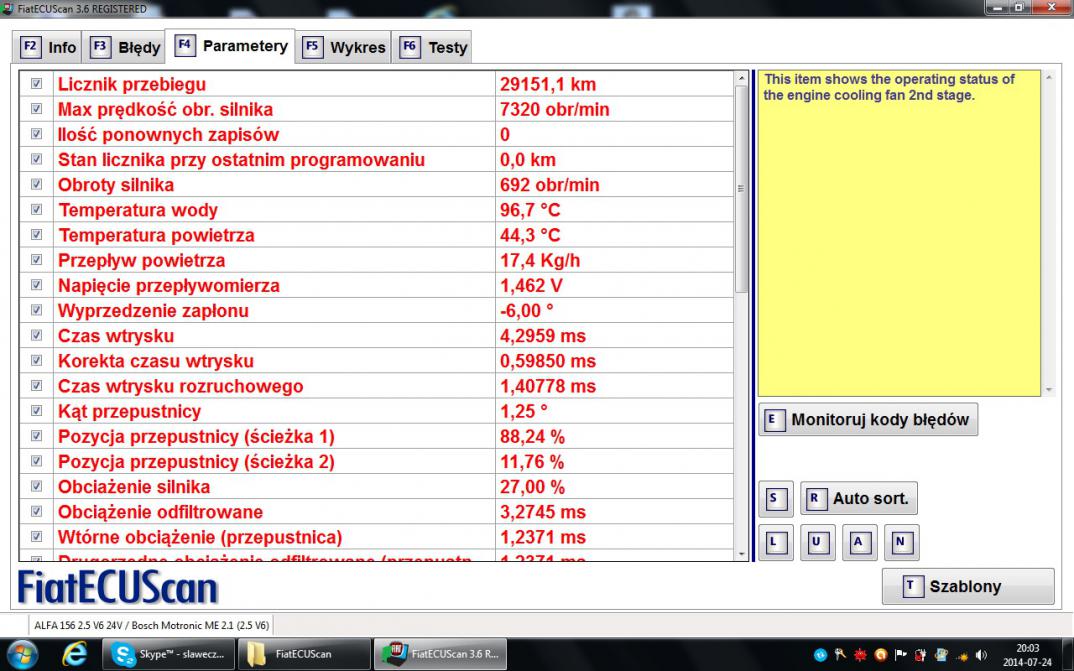Toggle Kąt przepustnicy checkbox
The height and width of the screenshot is (671, 1074).
36,411
